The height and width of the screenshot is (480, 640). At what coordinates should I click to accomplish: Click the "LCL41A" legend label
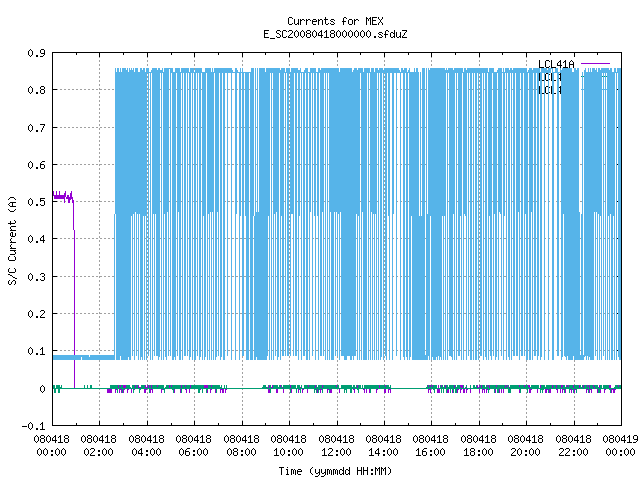[556, 64]
